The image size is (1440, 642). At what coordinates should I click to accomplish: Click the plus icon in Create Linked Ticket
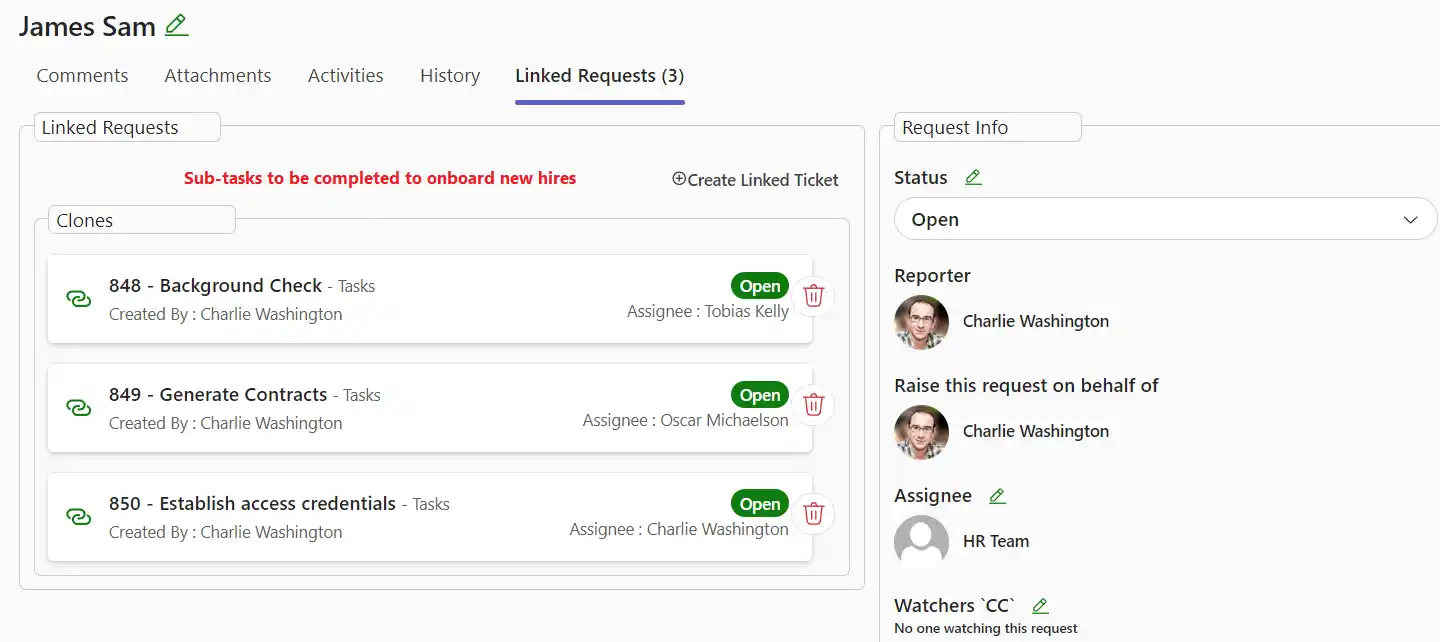679,179
